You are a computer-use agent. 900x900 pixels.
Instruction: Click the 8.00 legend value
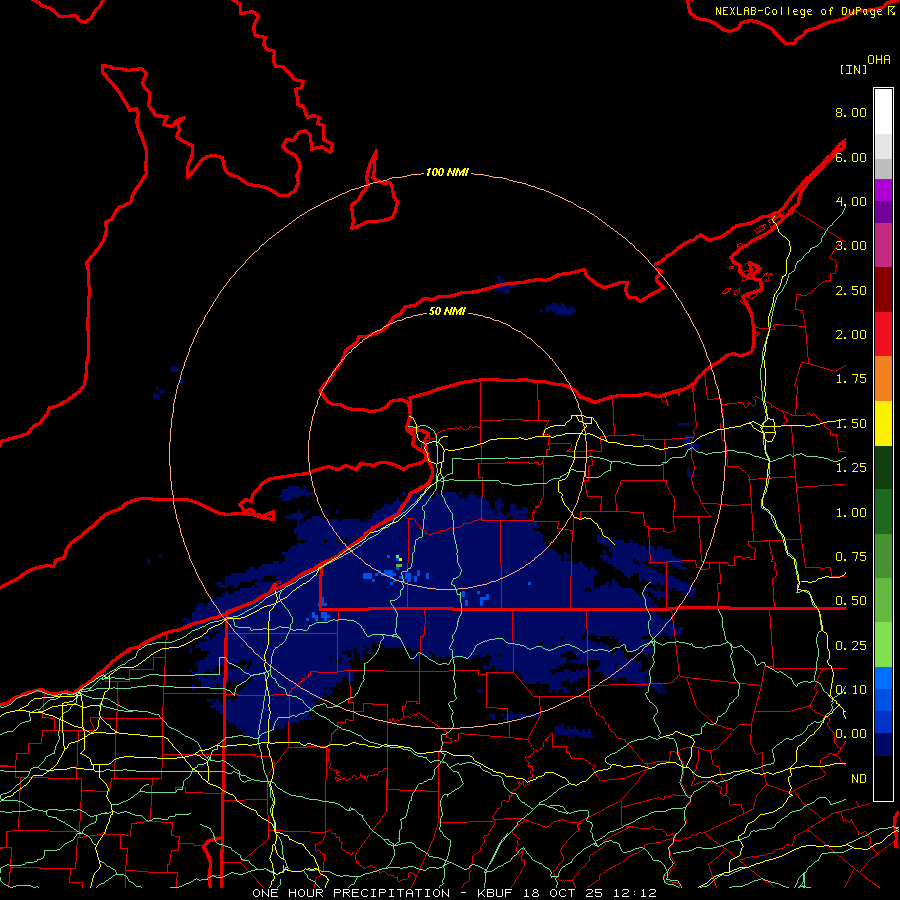pos(851,112)
